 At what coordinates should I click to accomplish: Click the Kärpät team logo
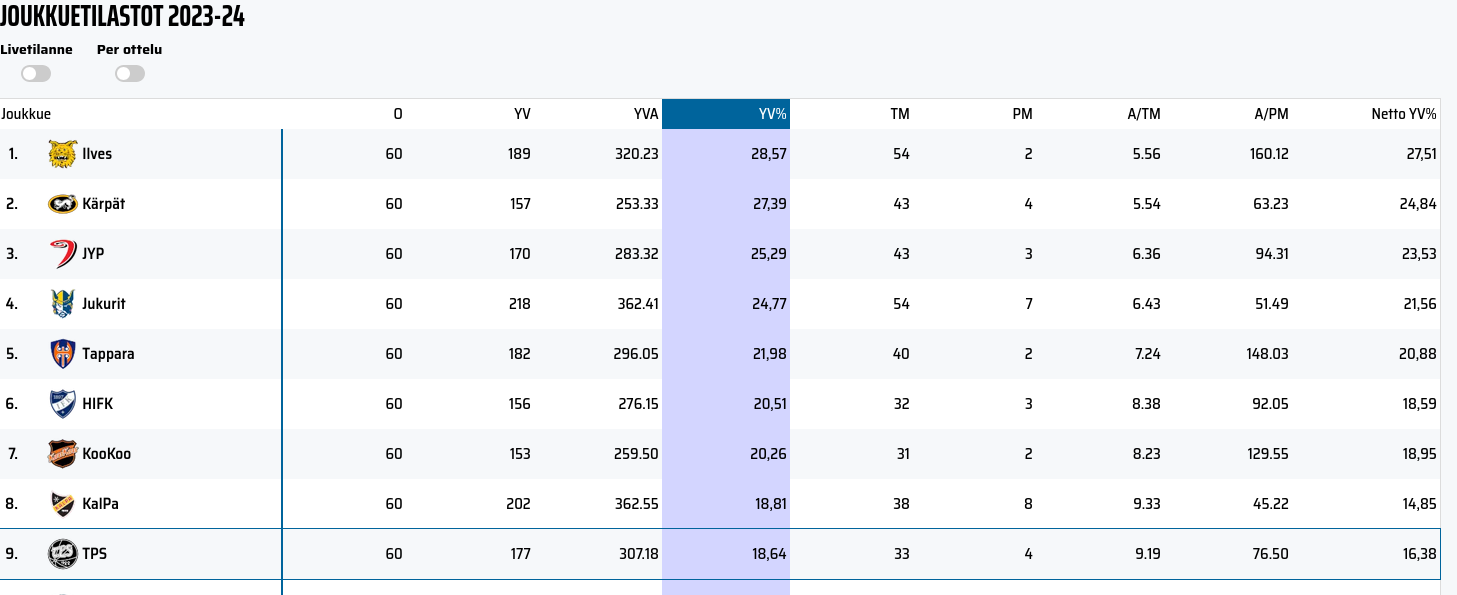pyautogui.click(x=62, y=204)
